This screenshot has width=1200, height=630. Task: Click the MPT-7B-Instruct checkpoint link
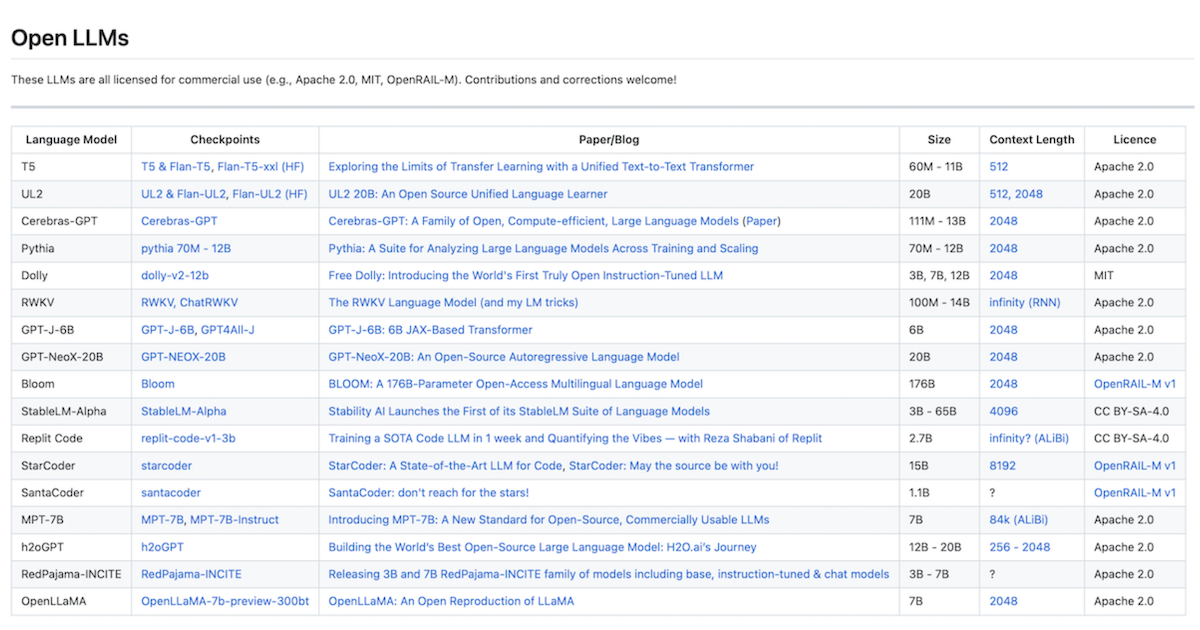[x=235, y=519]
